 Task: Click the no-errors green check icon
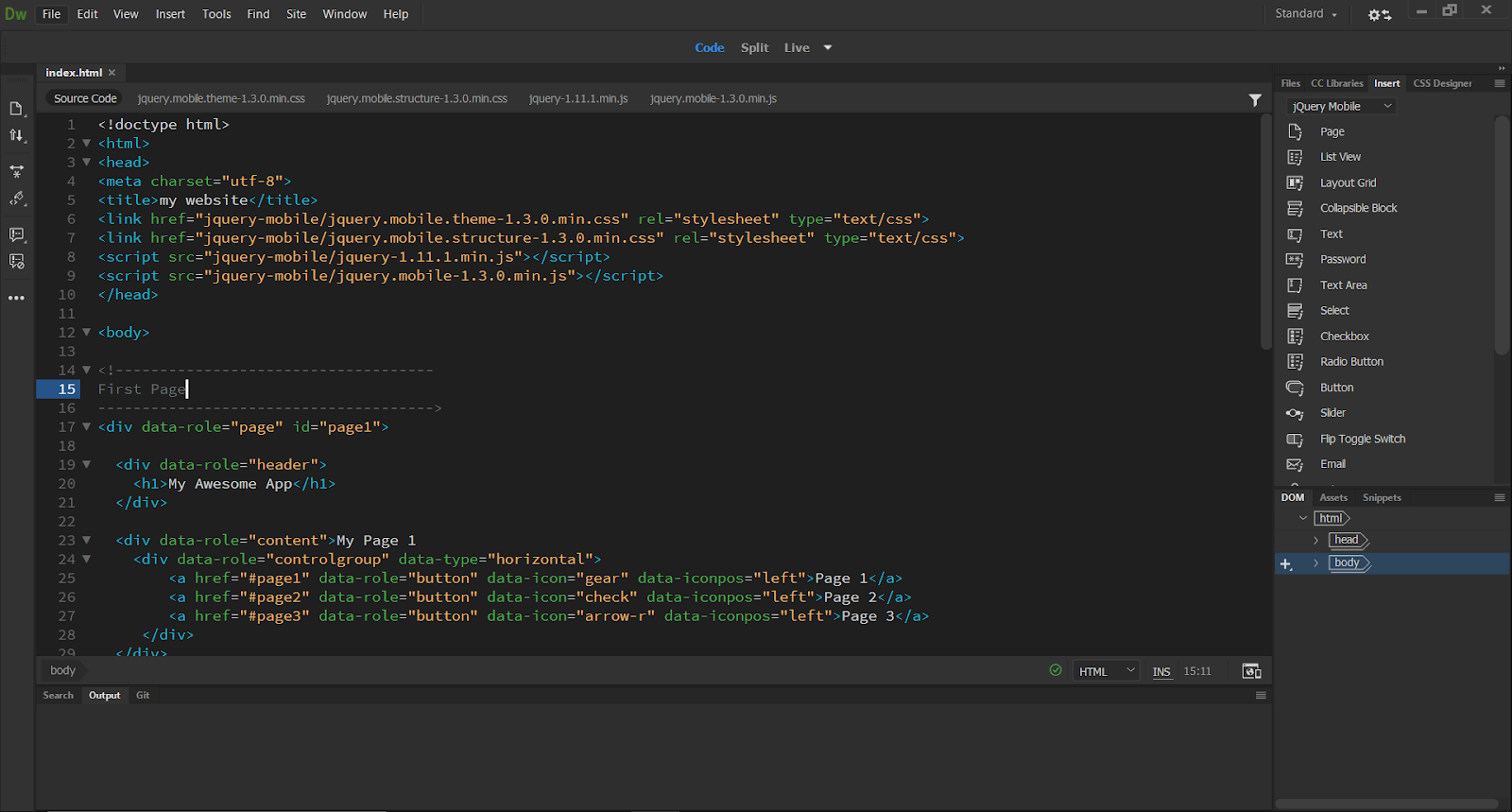[x=1056, y=670]
